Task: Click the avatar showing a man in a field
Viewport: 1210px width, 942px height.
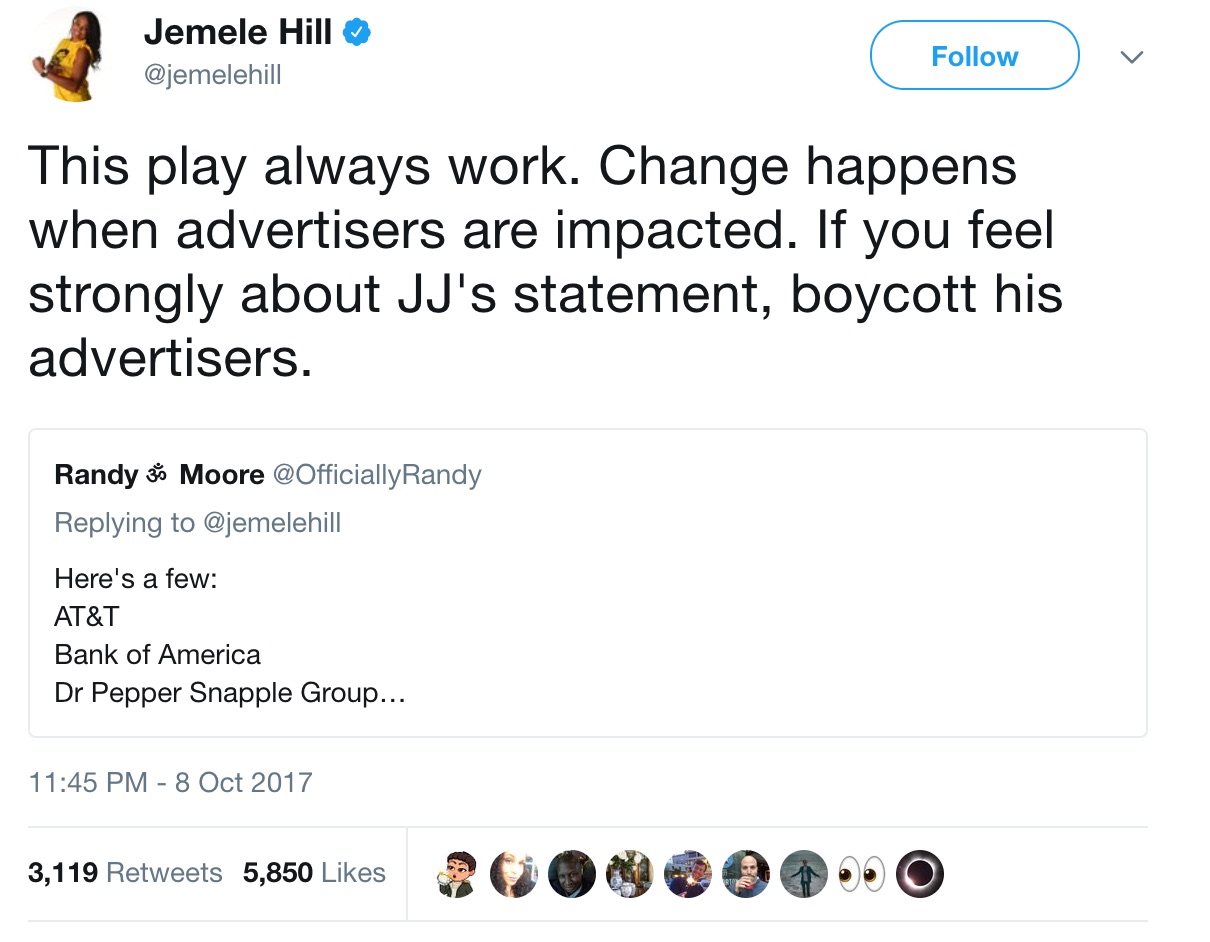Action: [x=803, y=873]
